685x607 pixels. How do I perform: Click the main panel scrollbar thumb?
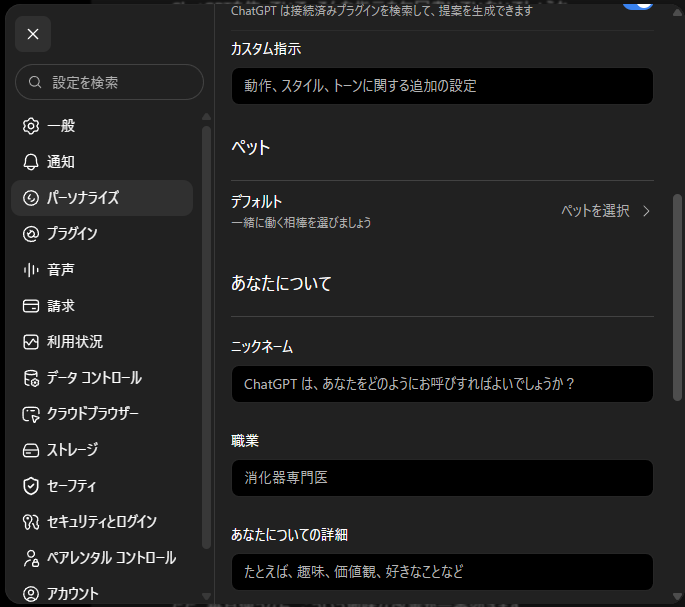677,298
